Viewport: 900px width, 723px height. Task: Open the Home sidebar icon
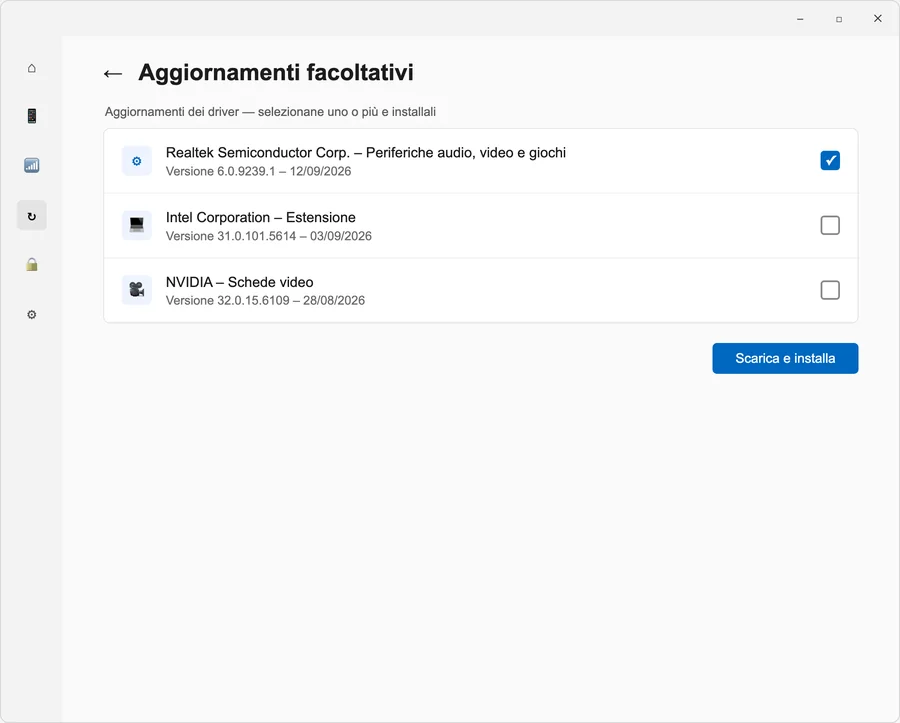pyautogui.click(x=32, y=68)
